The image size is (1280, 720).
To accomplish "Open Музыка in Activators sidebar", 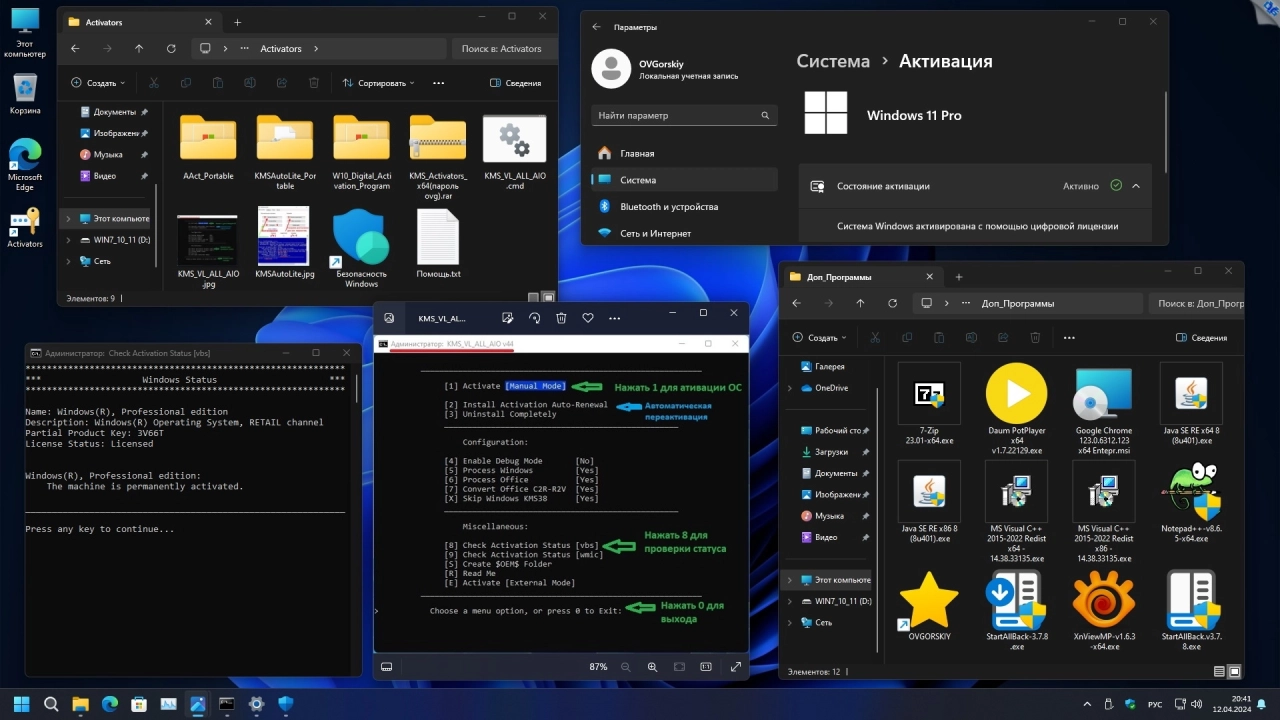I will coord(107,155).
